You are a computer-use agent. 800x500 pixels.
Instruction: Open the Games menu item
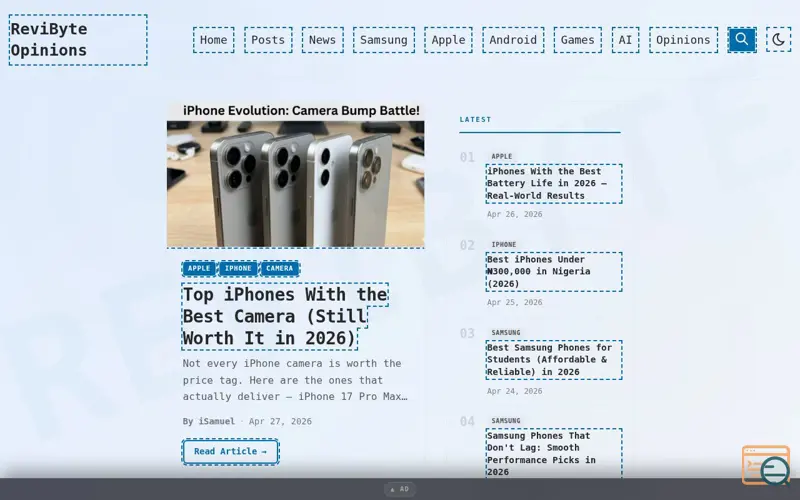(578, 40)
